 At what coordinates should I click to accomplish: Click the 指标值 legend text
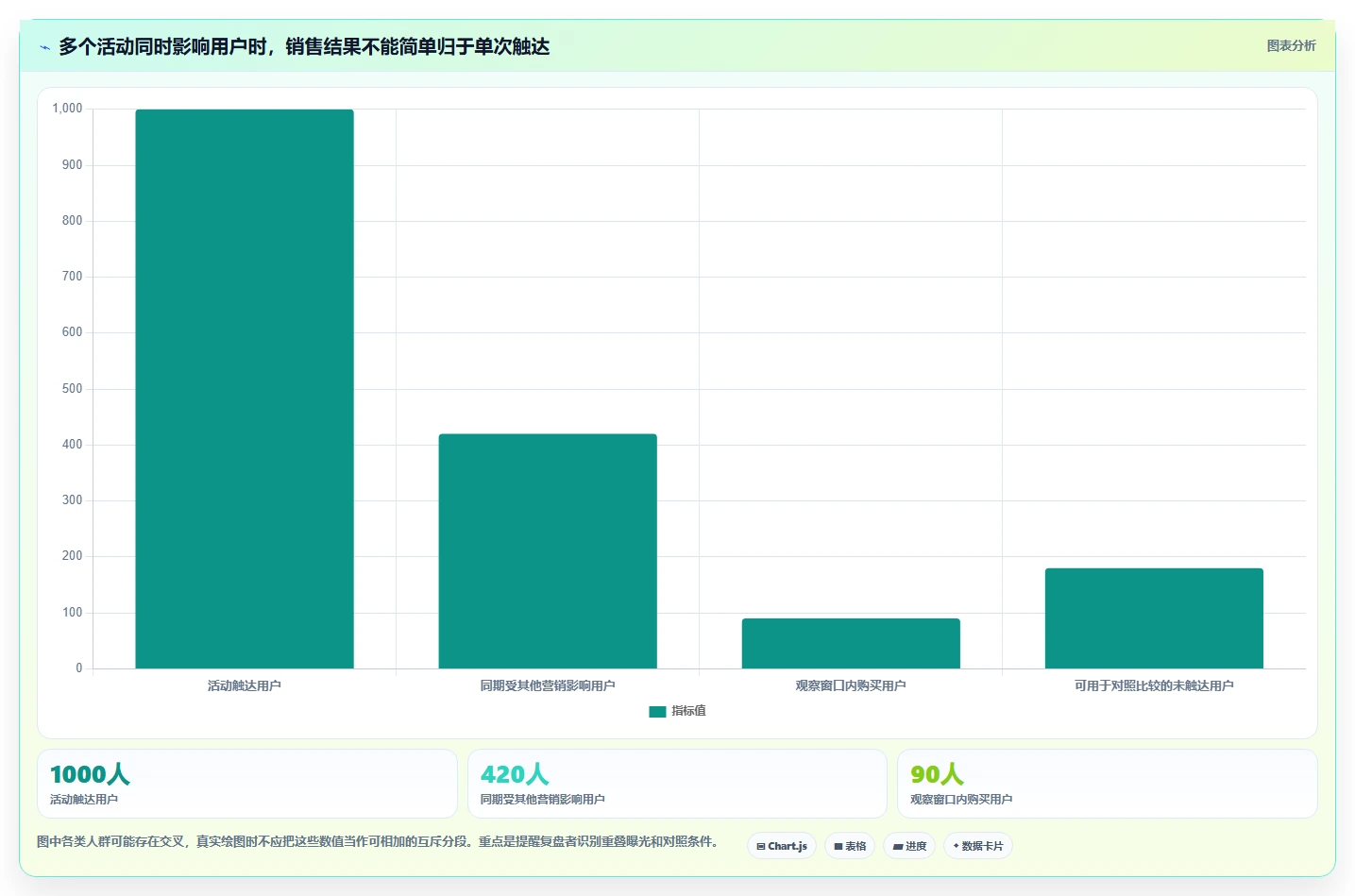point(688,711)
